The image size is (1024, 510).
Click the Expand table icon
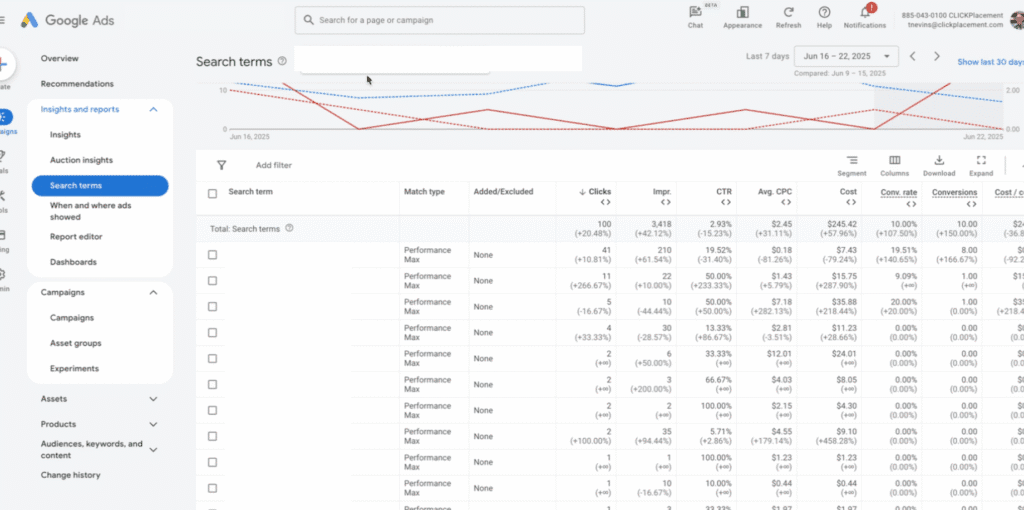pos(981,160)
